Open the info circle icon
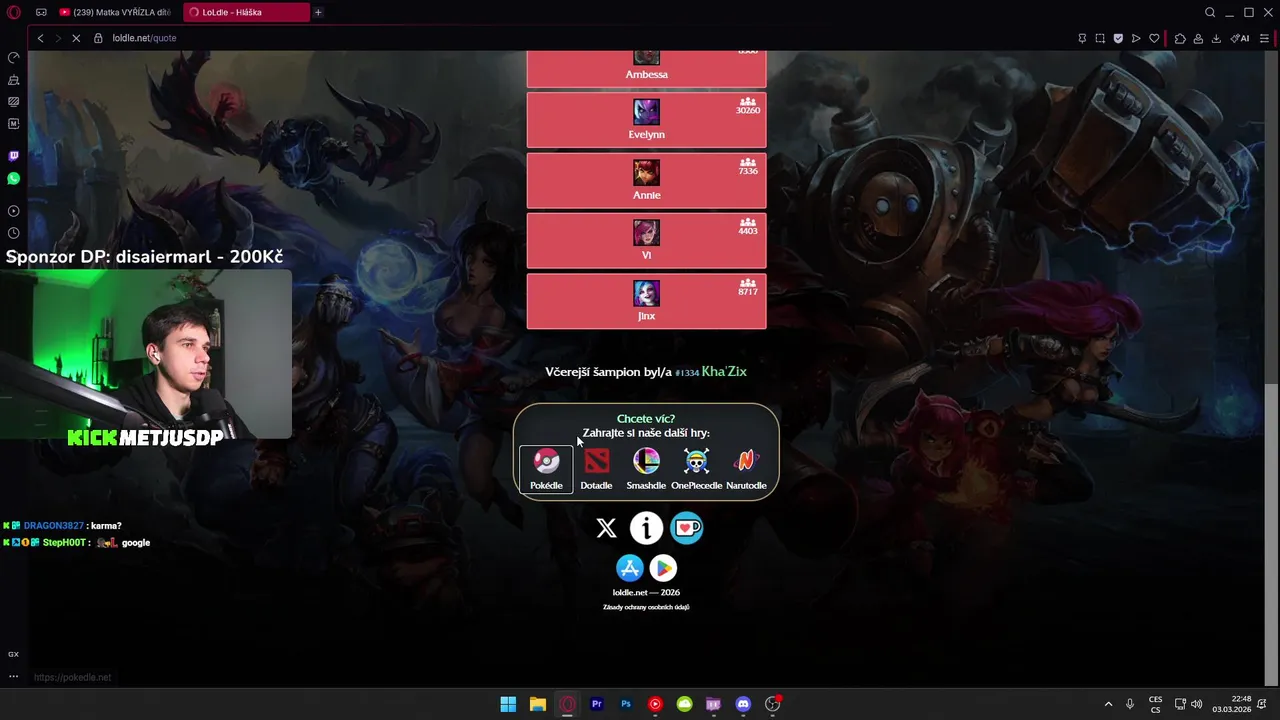This screenshot has width=1280, height=720. click(646, 528)
